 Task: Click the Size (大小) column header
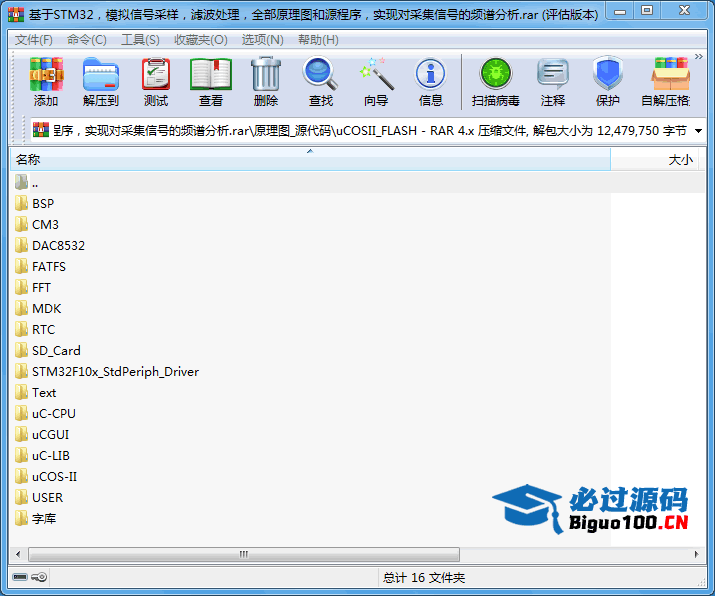[660, 160]
